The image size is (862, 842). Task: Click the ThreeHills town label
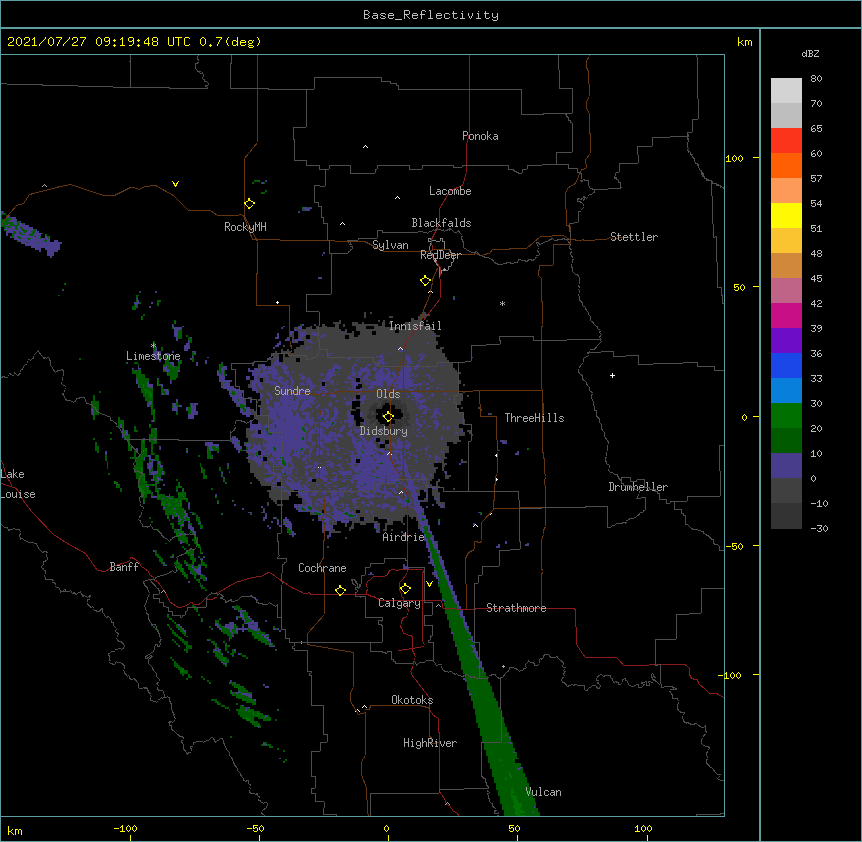click(534, 418)
